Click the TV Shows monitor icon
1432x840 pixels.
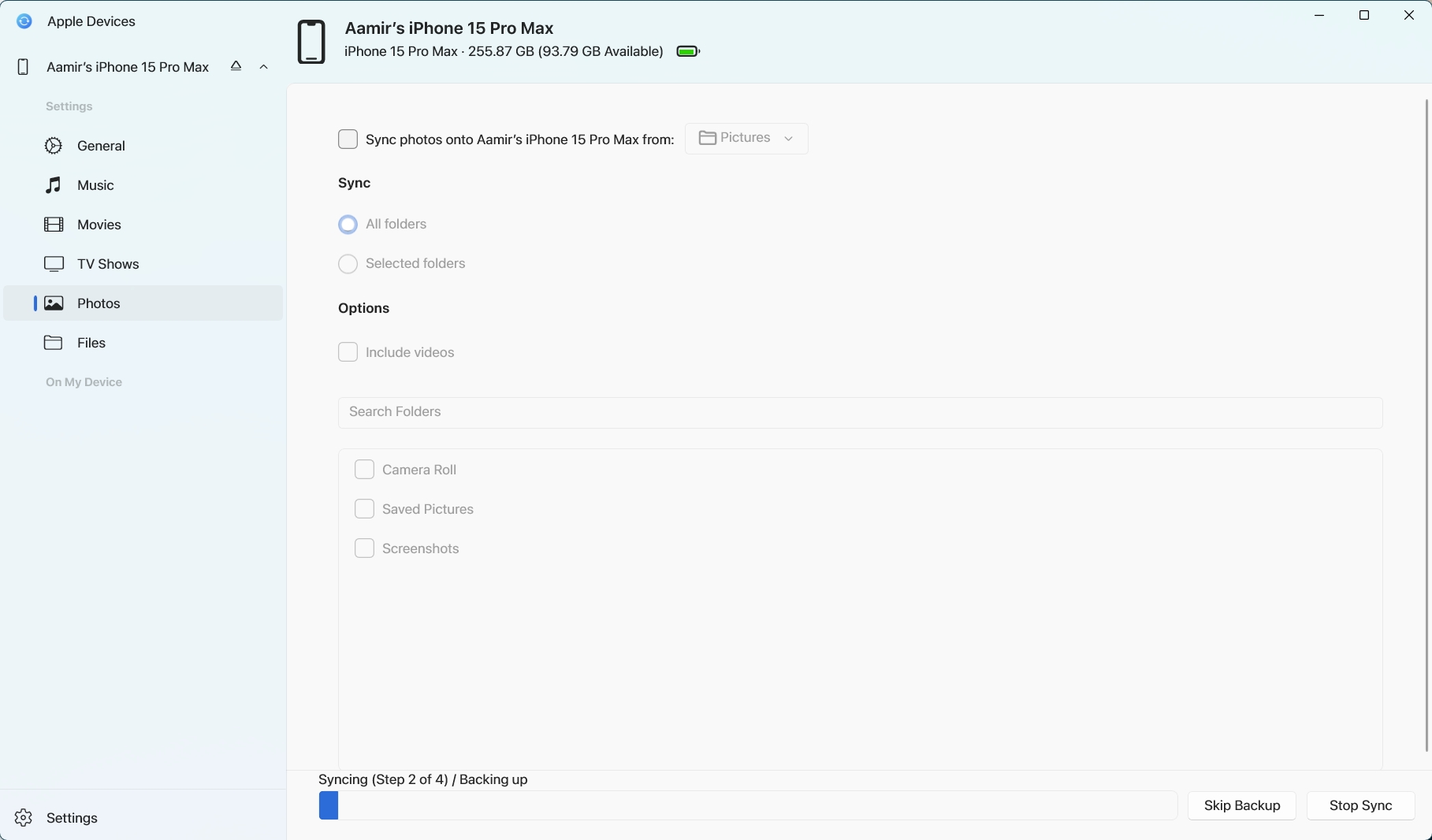pyautogui.click(x=54, y=264)
